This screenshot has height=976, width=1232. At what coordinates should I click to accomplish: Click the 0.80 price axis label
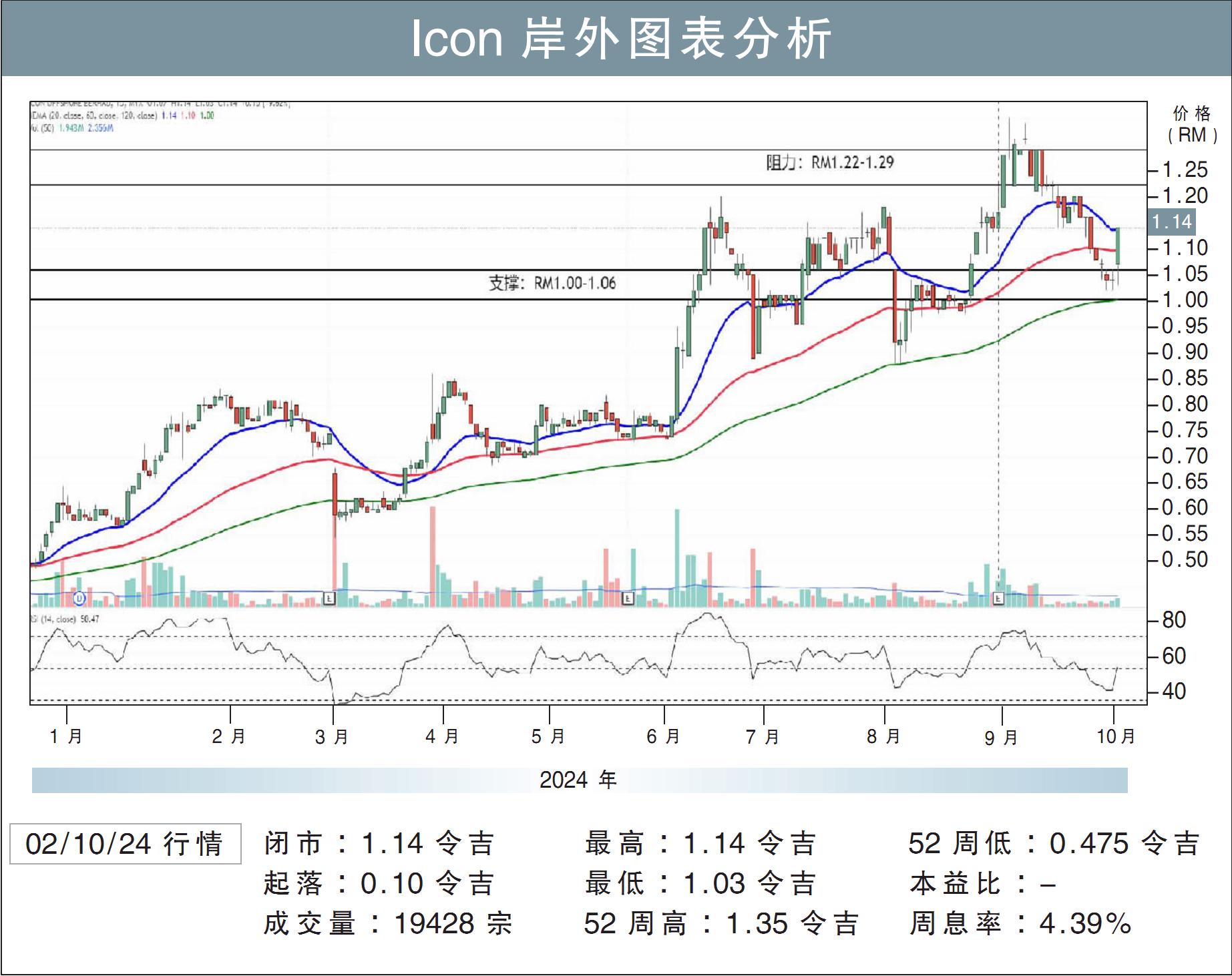pyautogui.click(x=1185, y=404)
